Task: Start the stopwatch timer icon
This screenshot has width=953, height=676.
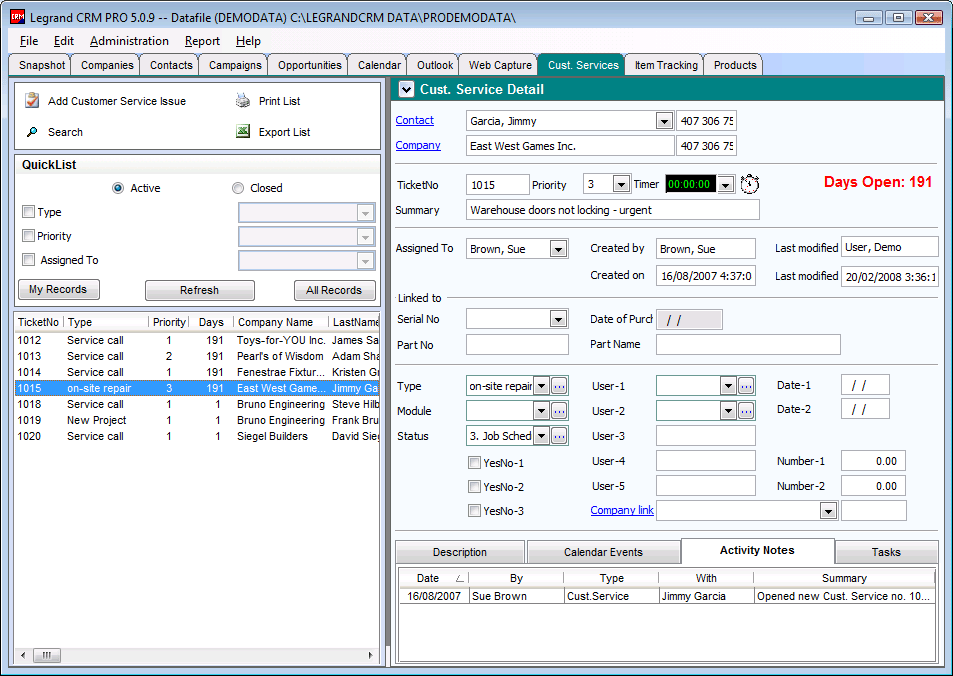Action: (x=750, y=184)
